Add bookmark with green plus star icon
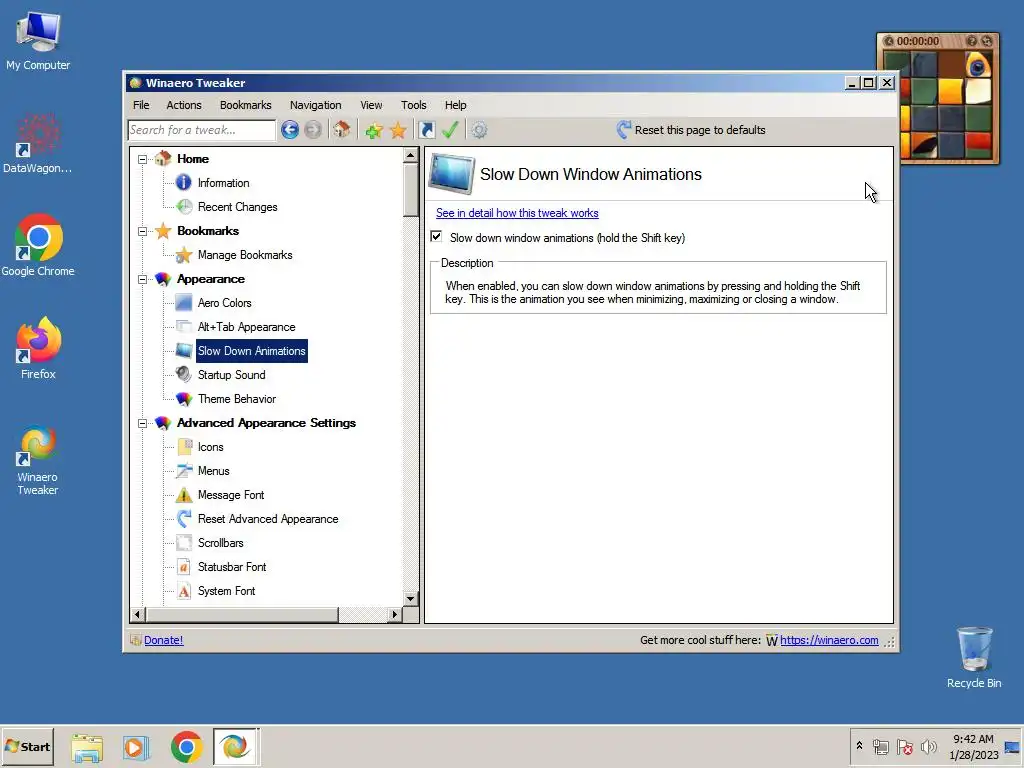Screen dimensions: 1024x768 374,130
